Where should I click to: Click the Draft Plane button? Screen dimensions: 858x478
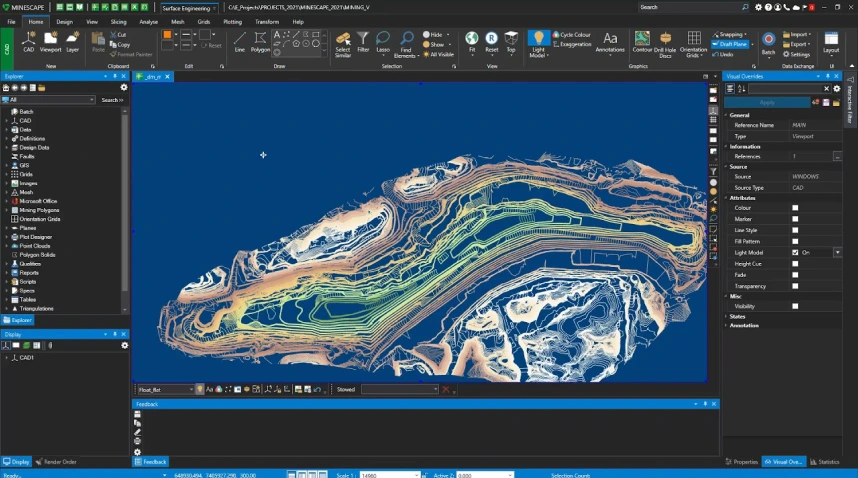pos(732,44)
